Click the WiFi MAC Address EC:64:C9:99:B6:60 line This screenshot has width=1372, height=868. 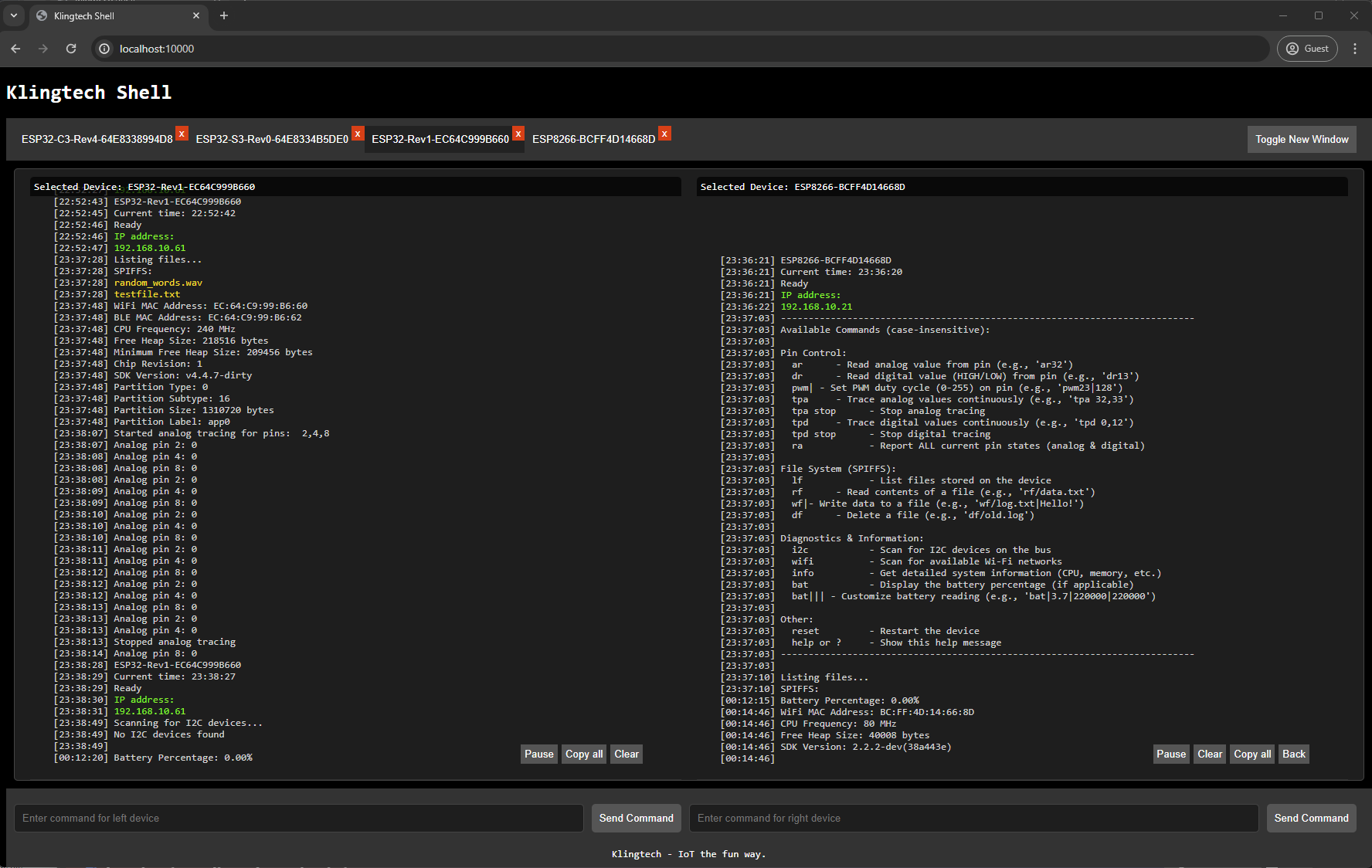pos(211,306)
